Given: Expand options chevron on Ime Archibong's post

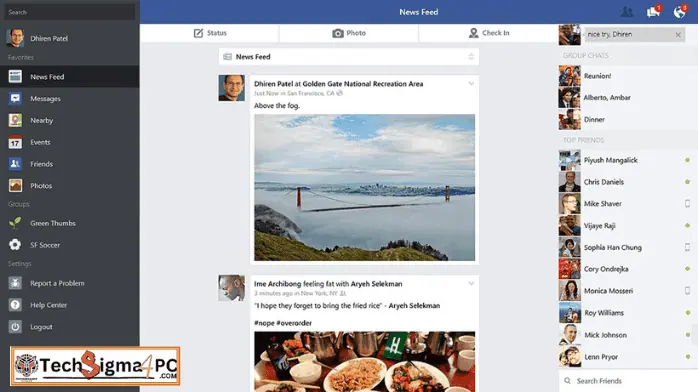Looking at the screenshot, I should (x=471, y=283).
